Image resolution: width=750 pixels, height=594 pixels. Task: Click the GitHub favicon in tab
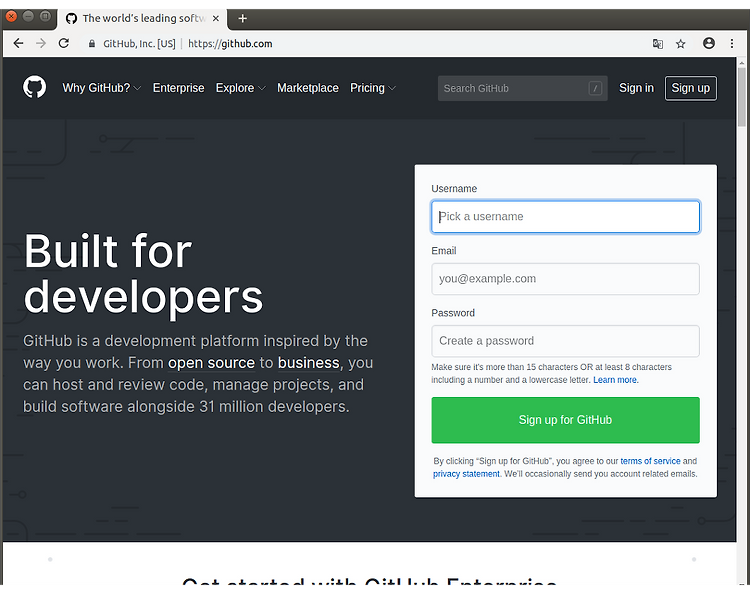(71, 18)
